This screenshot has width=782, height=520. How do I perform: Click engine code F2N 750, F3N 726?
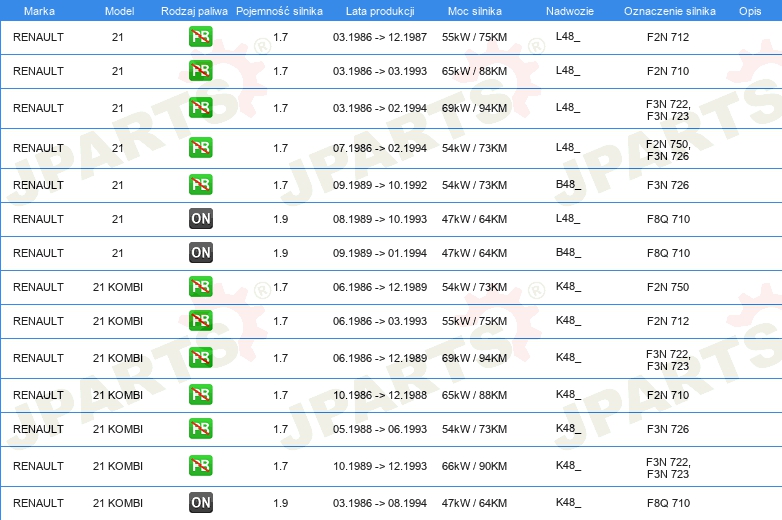point(668,150)
